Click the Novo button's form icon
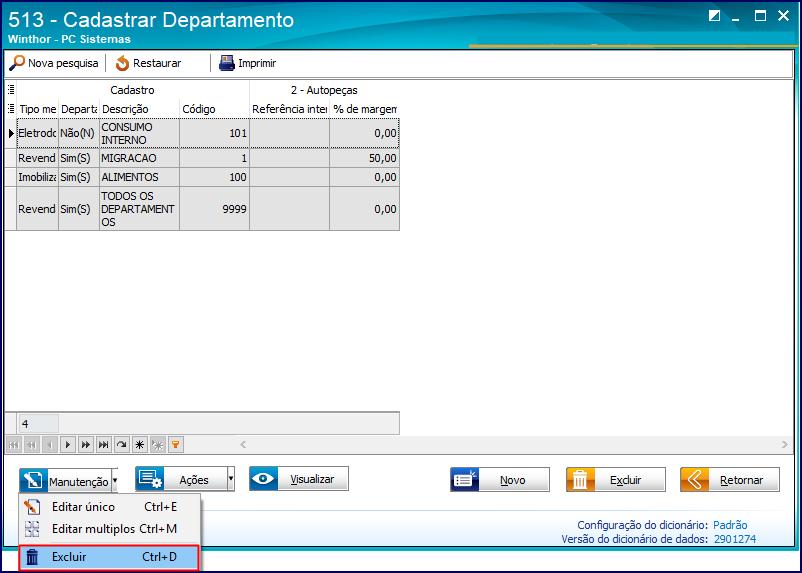Screen dimensions: 802x573 [x=465, y=480]
